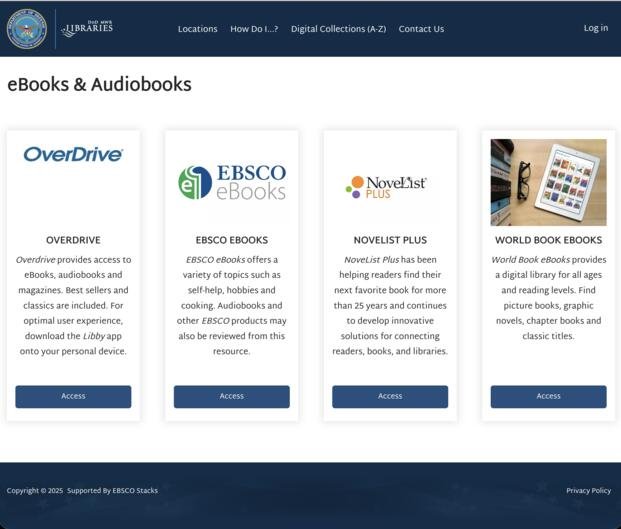Select the WORLD BOOK EBOOKS card heading
This screenshot has height=529, width=621.
(548, 240)
